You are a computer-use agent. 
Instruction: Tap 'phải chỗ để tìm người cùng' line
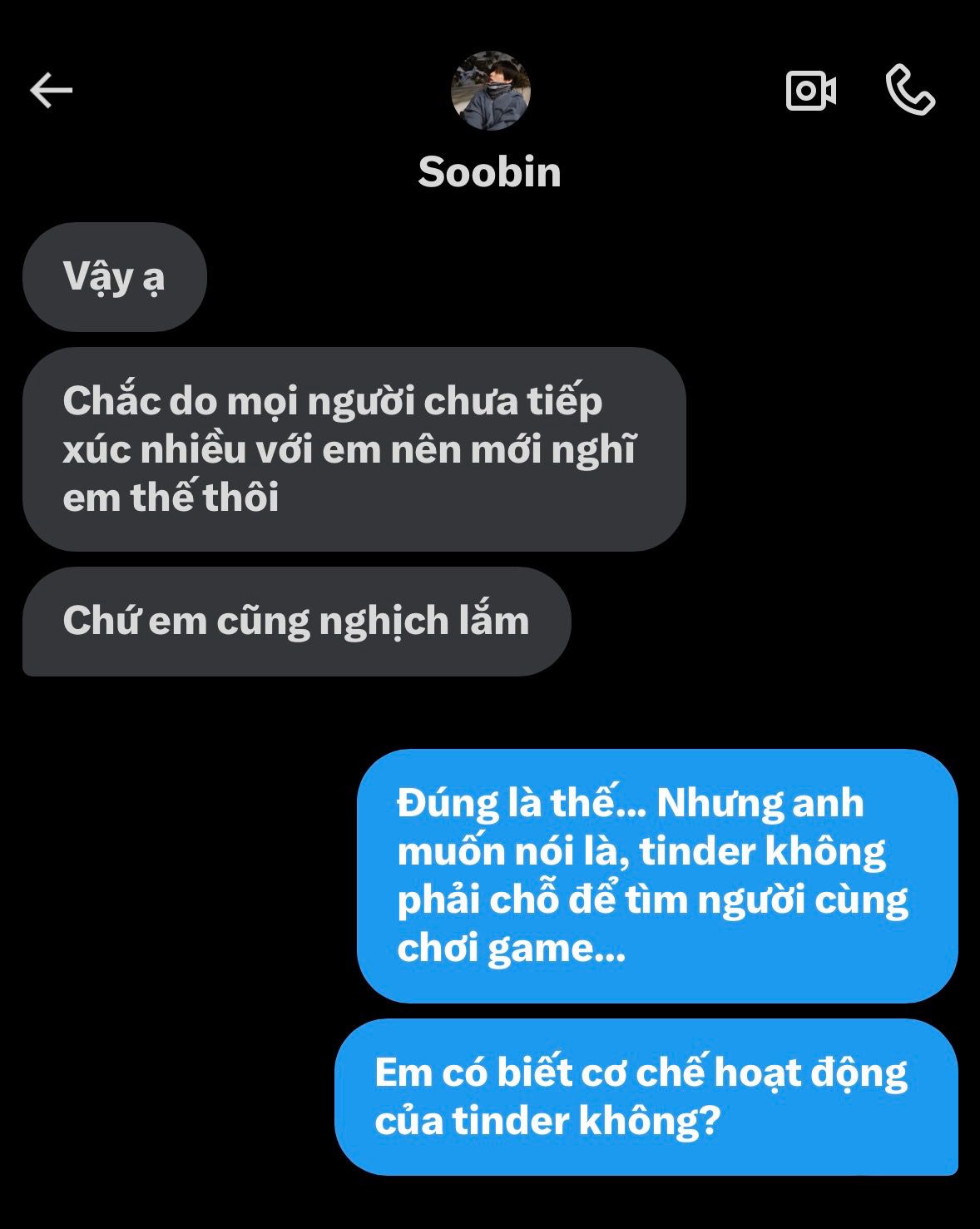click(x=652, y=900)
